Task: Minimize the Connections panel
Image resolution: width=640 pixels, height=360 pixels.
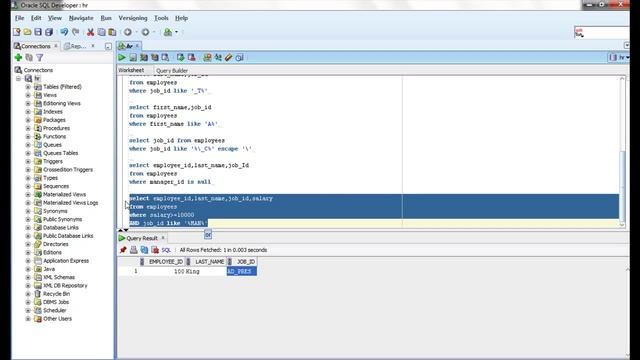Action: pyautogui.click(x=108, y=47)
